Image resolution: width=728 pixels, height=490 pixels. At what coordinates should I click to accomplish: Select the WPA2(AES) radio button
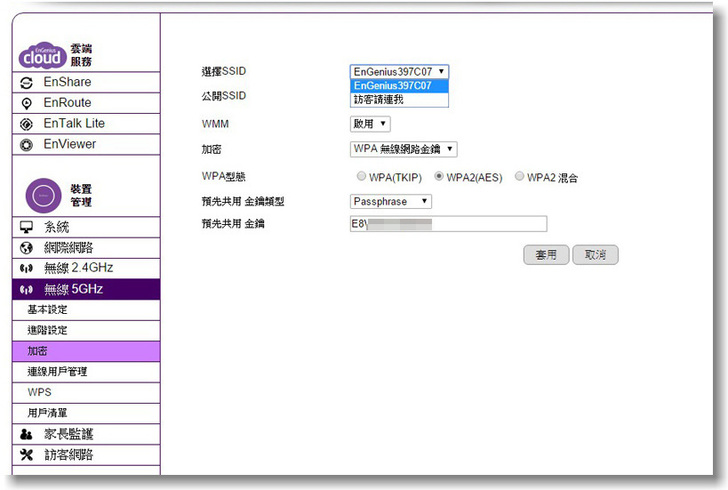pyautogui.click(x=439, y=176)
